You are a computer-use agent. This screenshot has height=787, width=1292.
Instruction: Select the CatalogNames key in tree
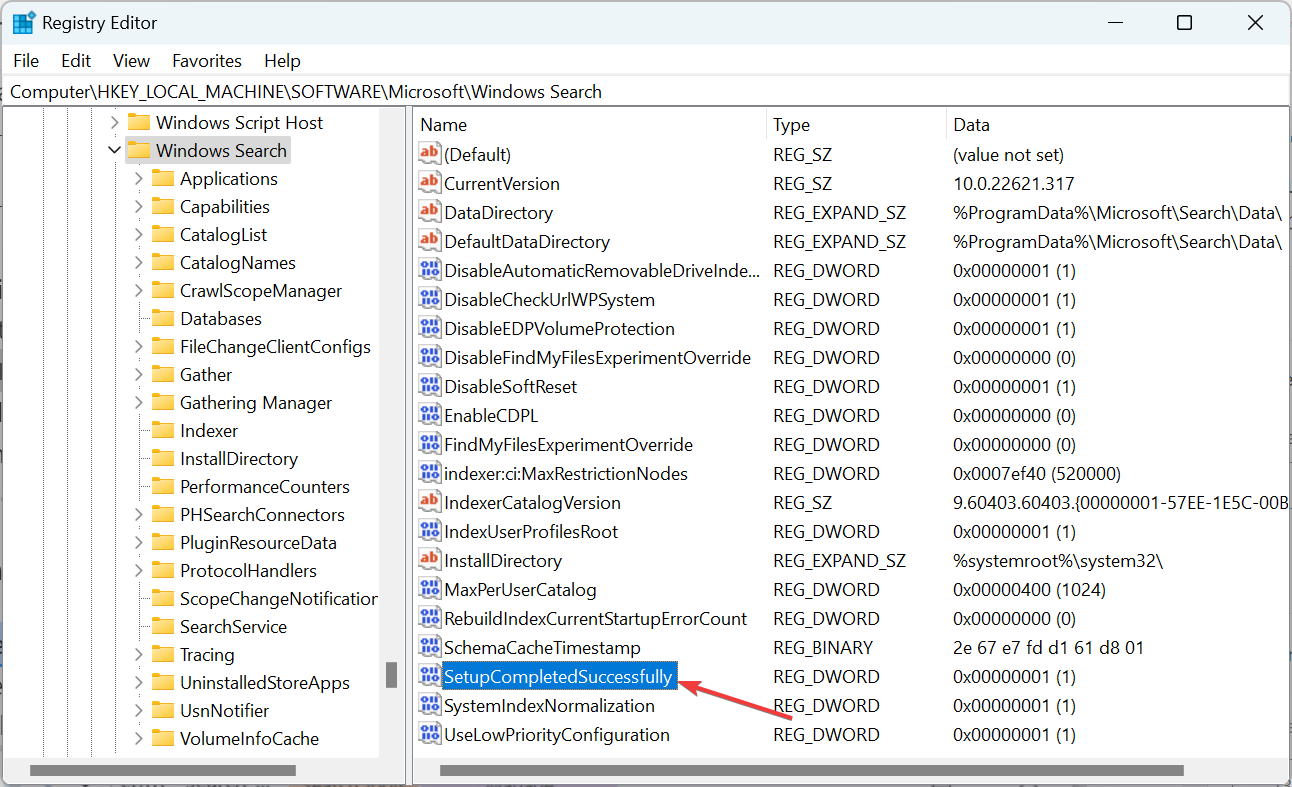238,262
